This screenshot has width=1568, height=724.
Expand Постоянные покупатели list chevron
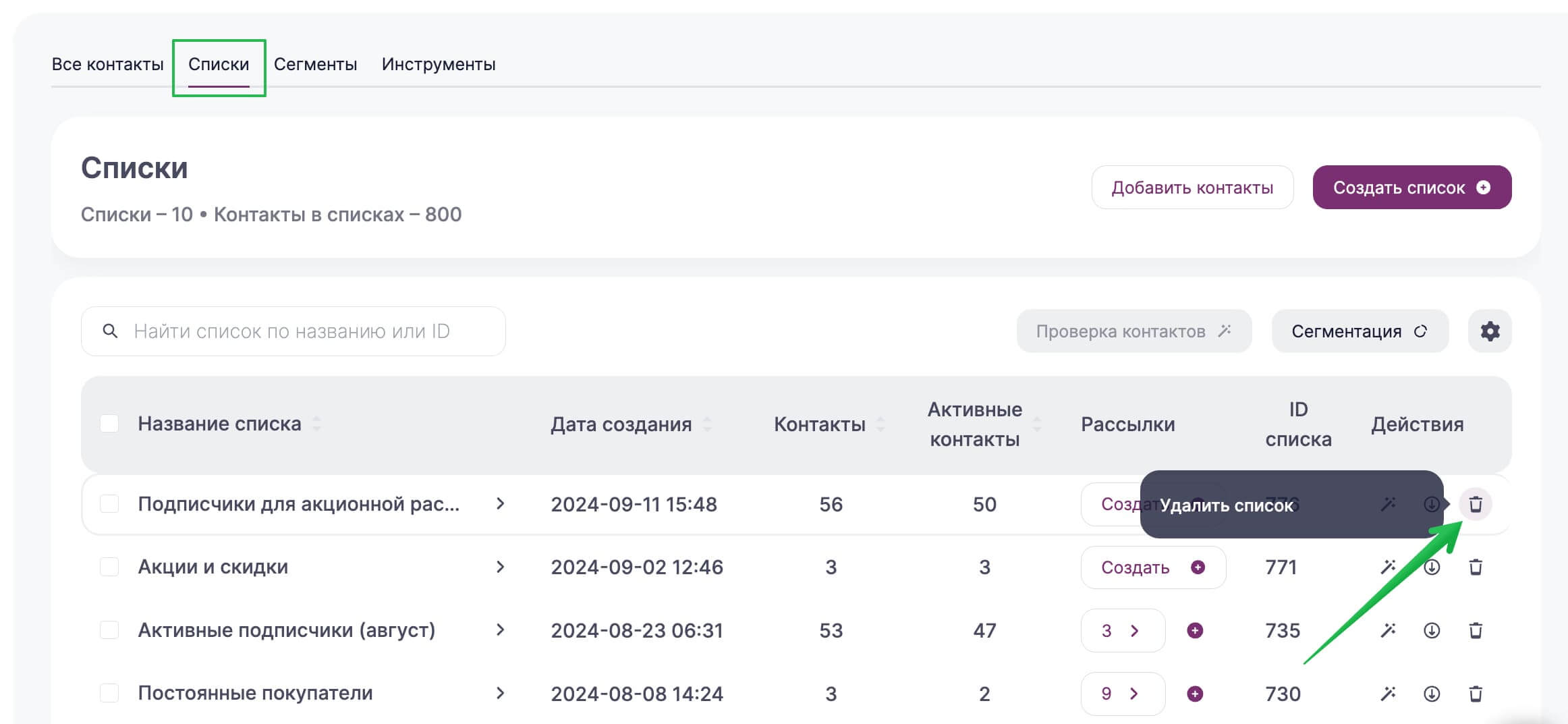[500, 694]
